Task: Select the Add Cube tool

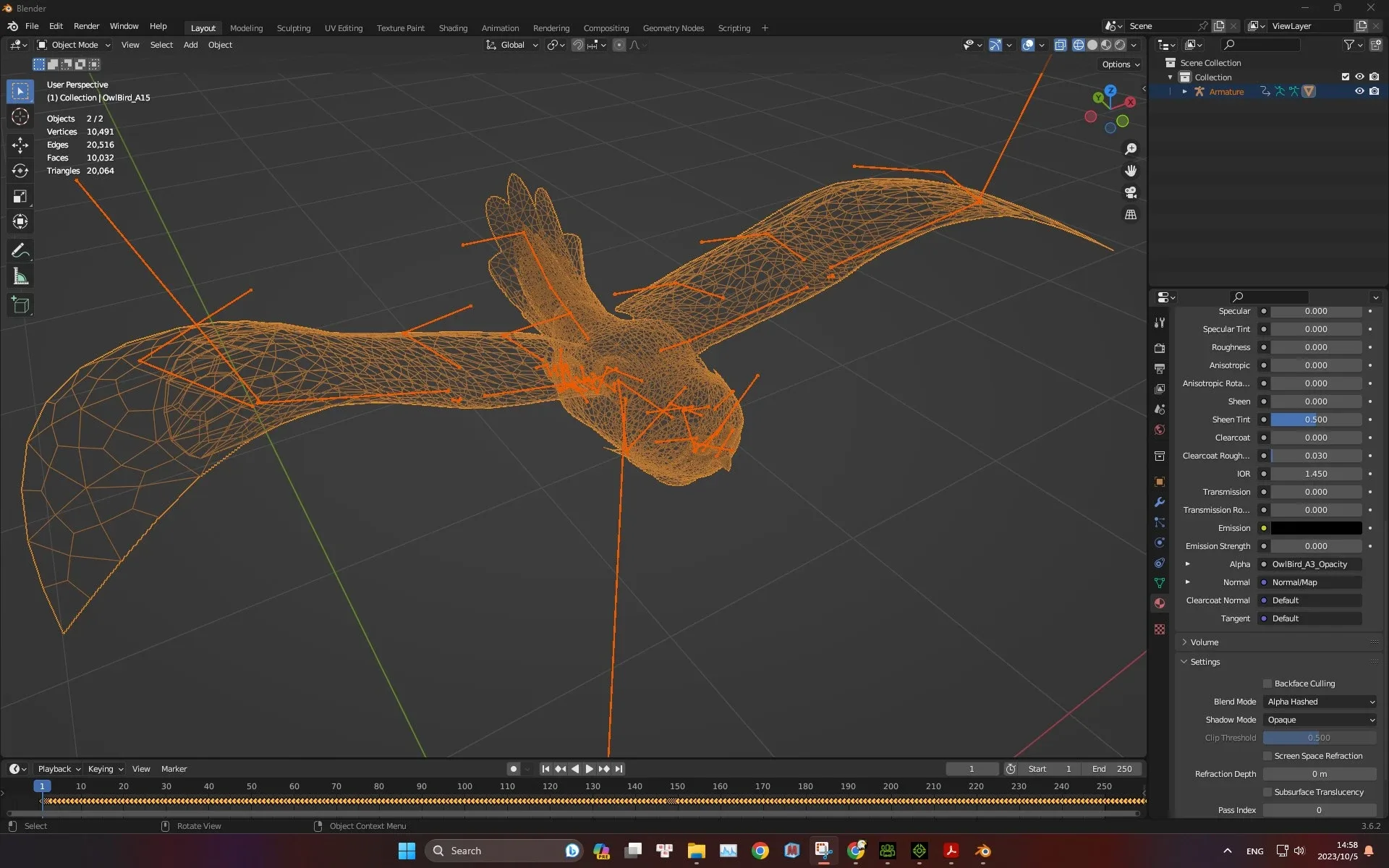Action: click(20, 305)
